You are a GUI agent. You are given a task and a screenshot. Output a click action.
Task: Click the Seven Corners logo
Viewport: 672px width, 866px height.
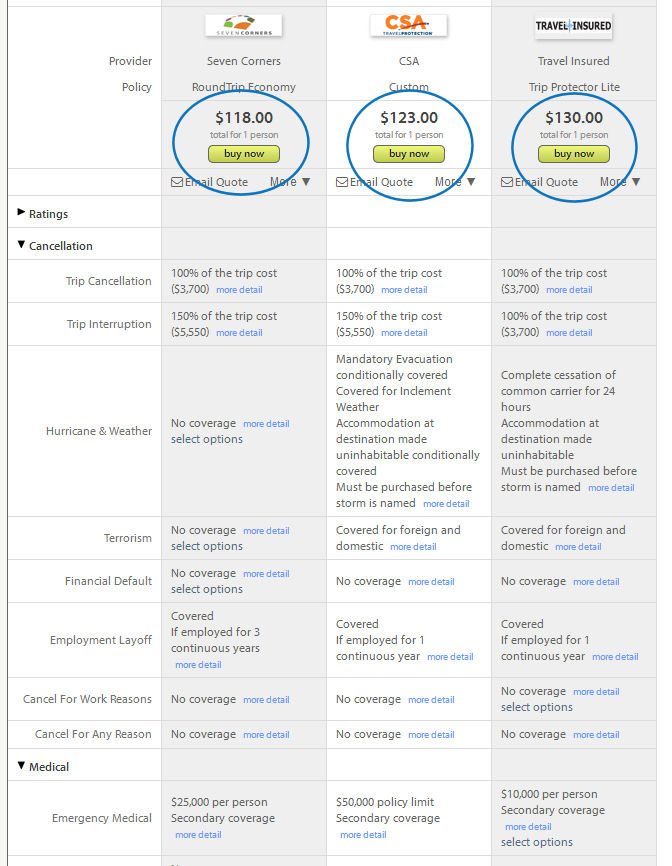point(244,25)
